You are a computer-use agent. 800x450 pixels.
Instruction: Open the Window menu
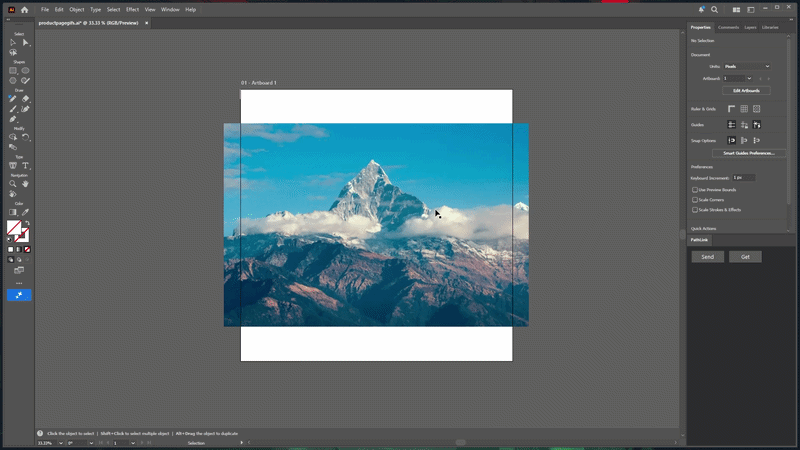coord(170,10)
